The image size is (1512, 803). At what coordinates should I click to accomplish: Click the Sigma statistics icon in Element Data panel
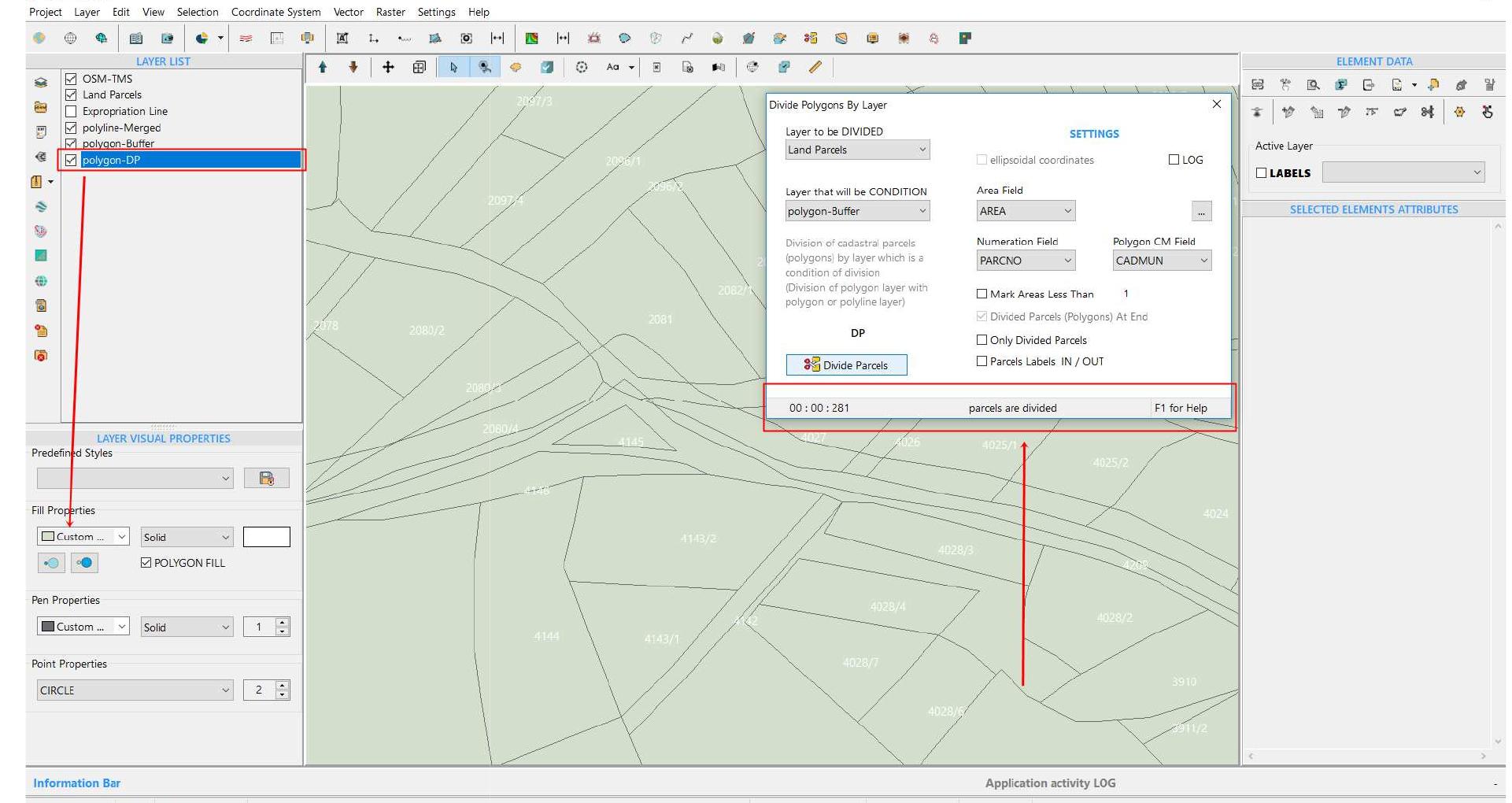pyautogui.click(x=1341, y=85)
